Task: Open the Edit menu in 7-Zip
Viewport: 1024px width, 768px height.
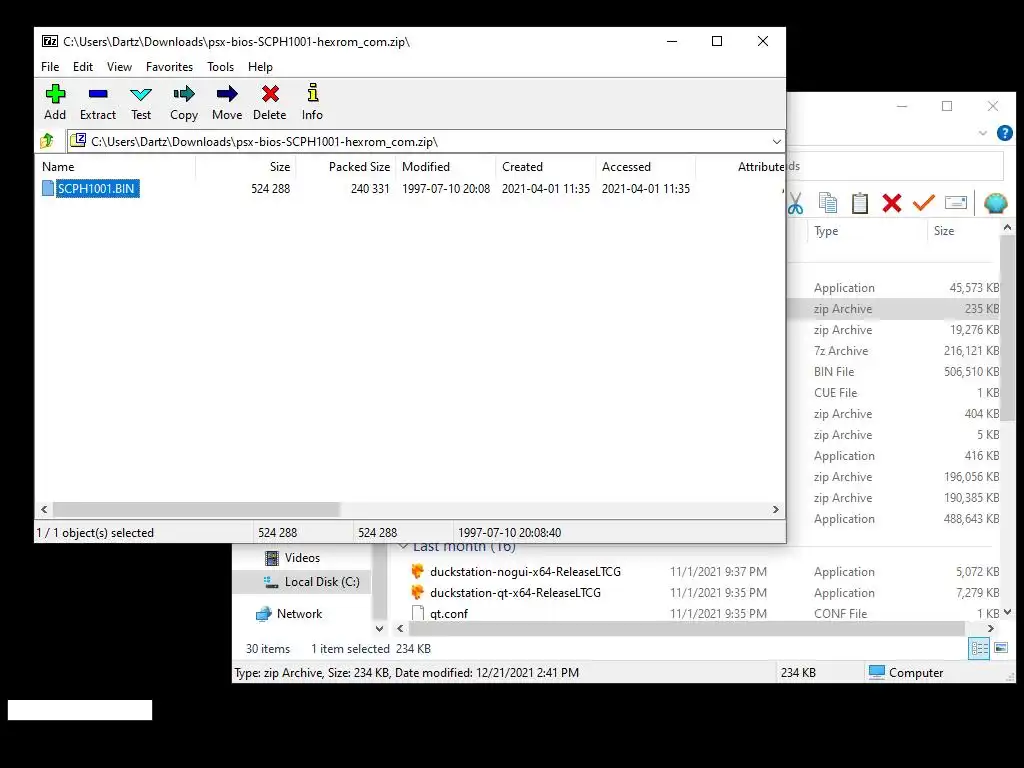Action: point(83,67)
